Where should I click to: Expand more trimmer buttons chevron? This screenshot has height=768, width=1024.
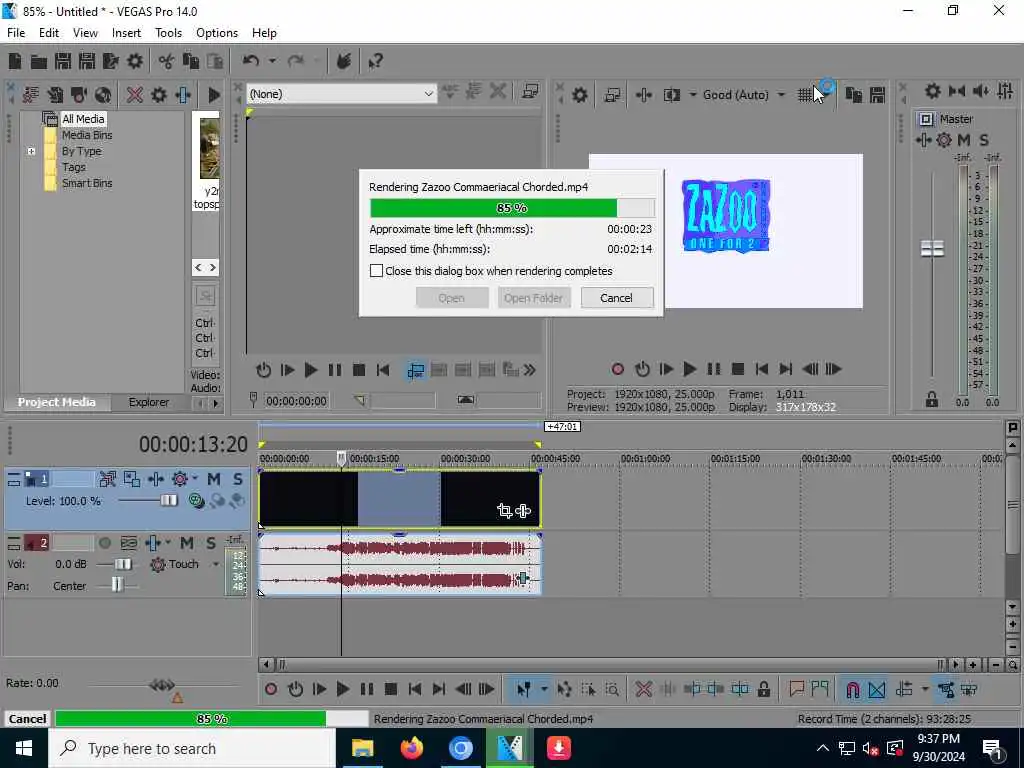[x=530, y=370]
